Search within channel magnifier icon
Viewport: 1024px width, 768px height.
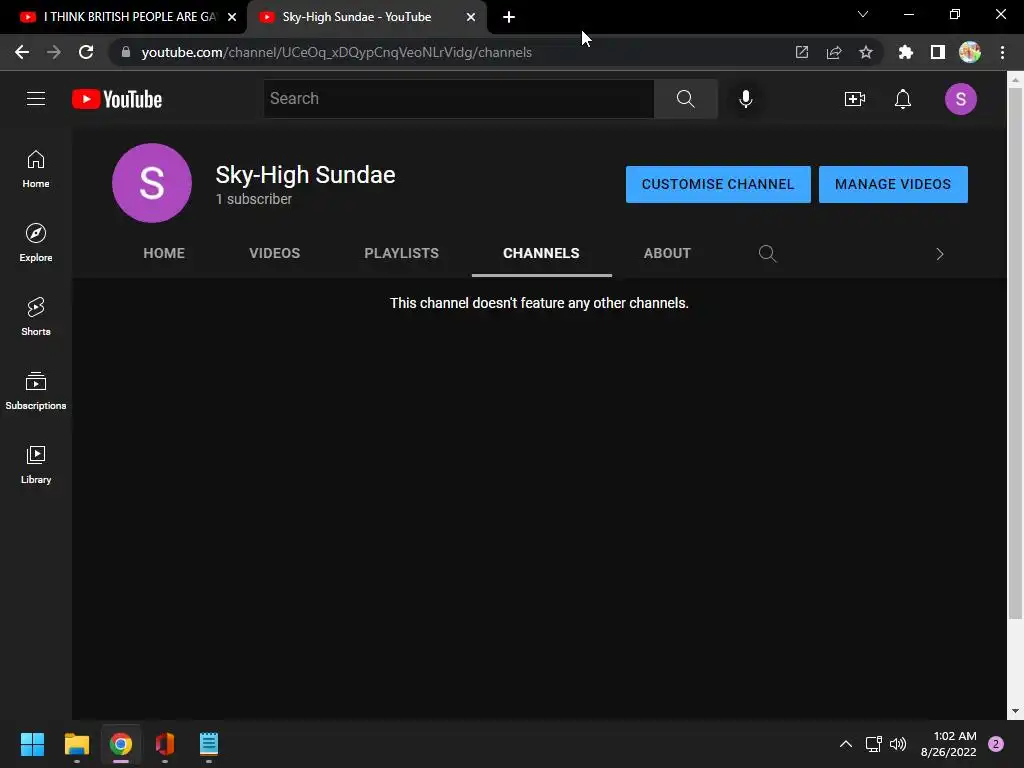click(767, 253)
